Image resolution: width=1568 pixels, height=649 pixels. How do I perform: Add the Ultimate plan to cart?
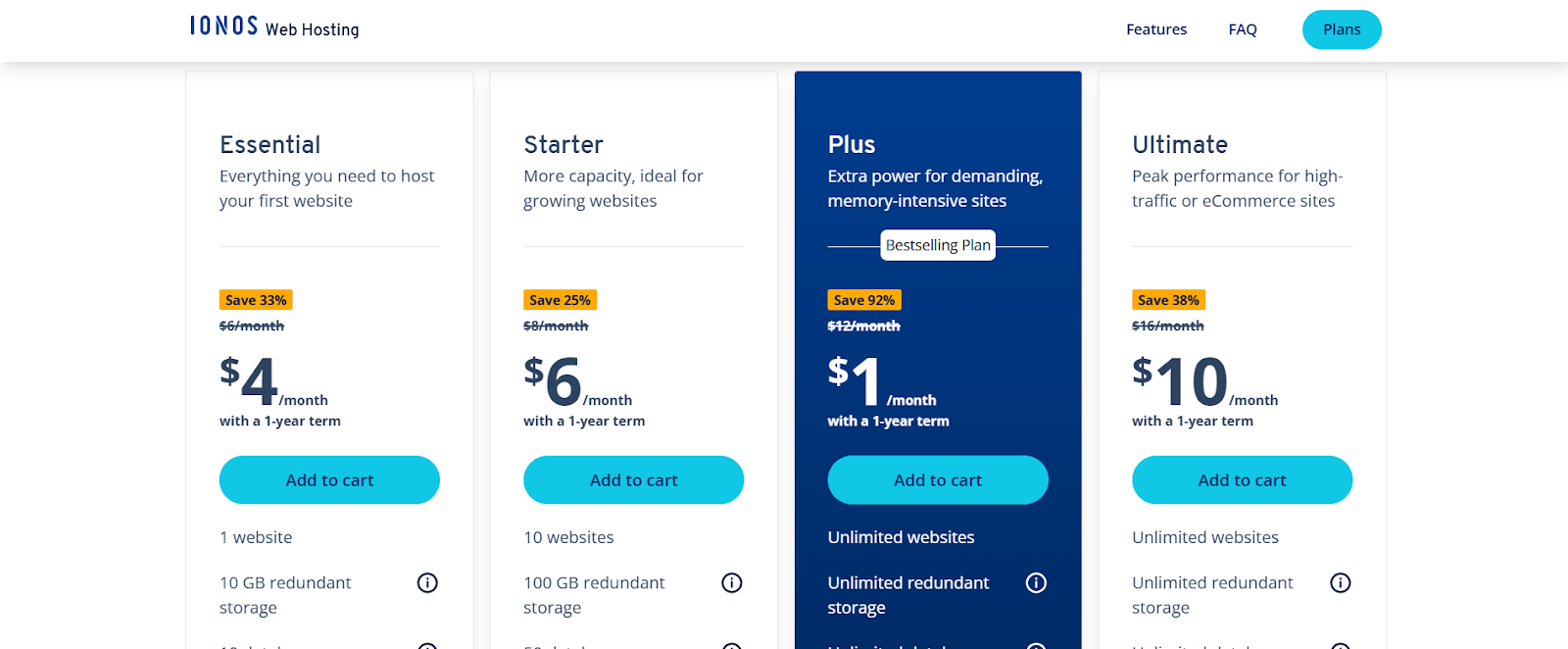[x=1242, y=480]
